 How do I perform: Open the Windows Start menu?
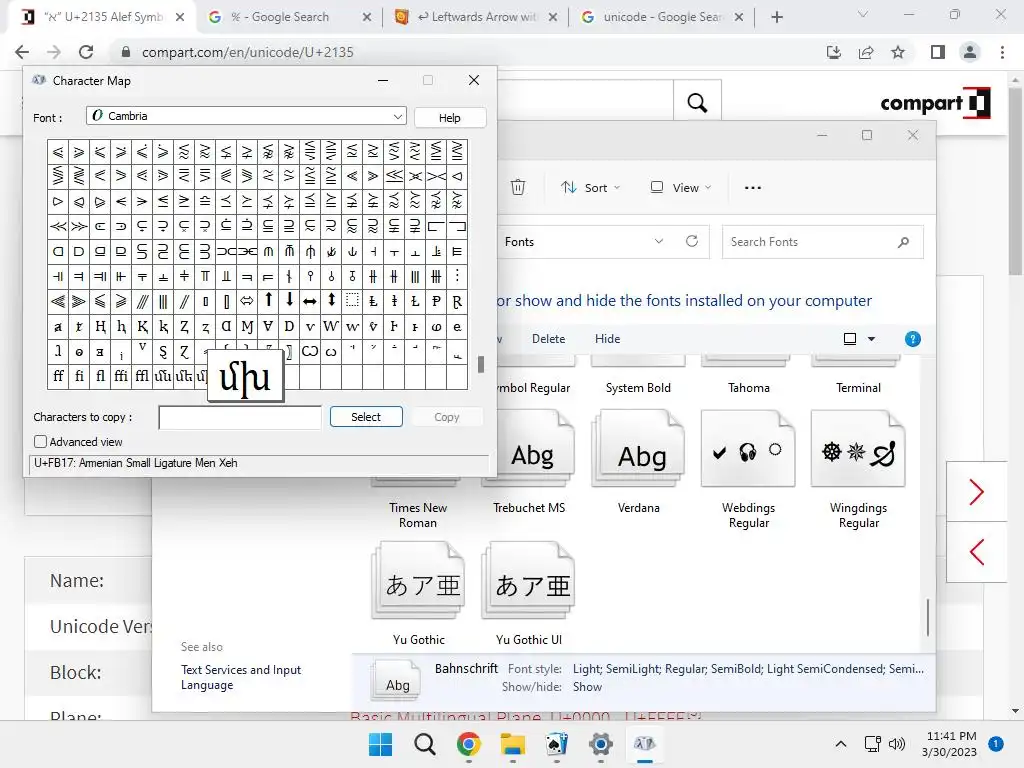[x=380, y=744]
